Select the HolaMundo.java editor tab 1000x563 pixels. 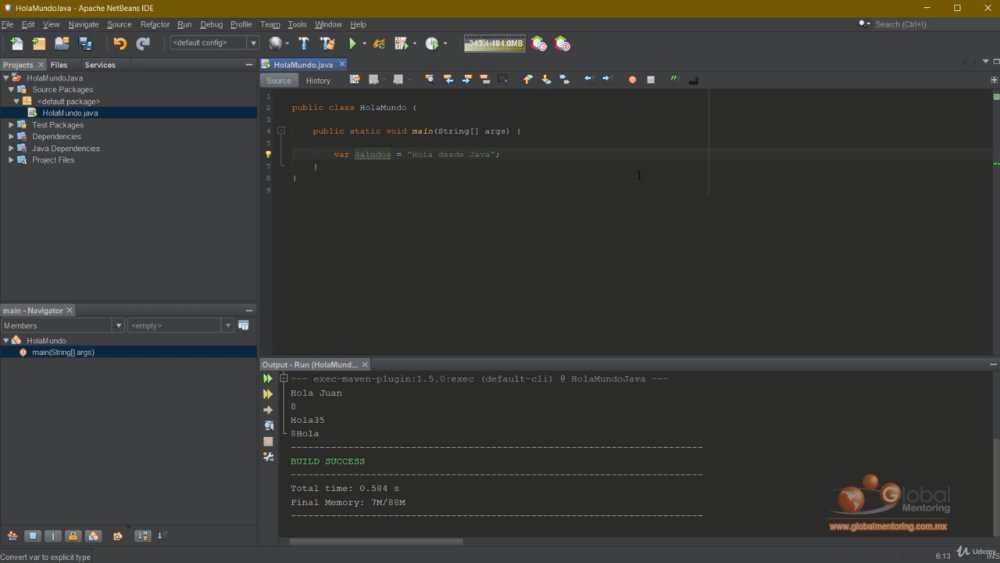pyautogui.click(x=303, y=64)
